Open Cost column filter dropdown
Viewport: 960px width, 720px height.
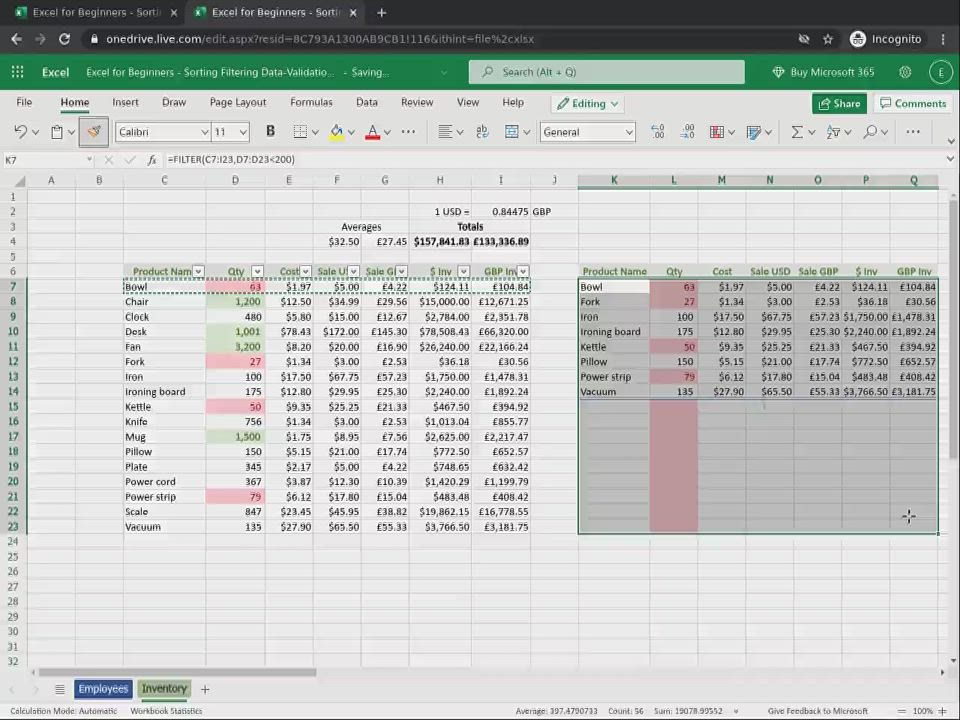click(x=306, y=271)
